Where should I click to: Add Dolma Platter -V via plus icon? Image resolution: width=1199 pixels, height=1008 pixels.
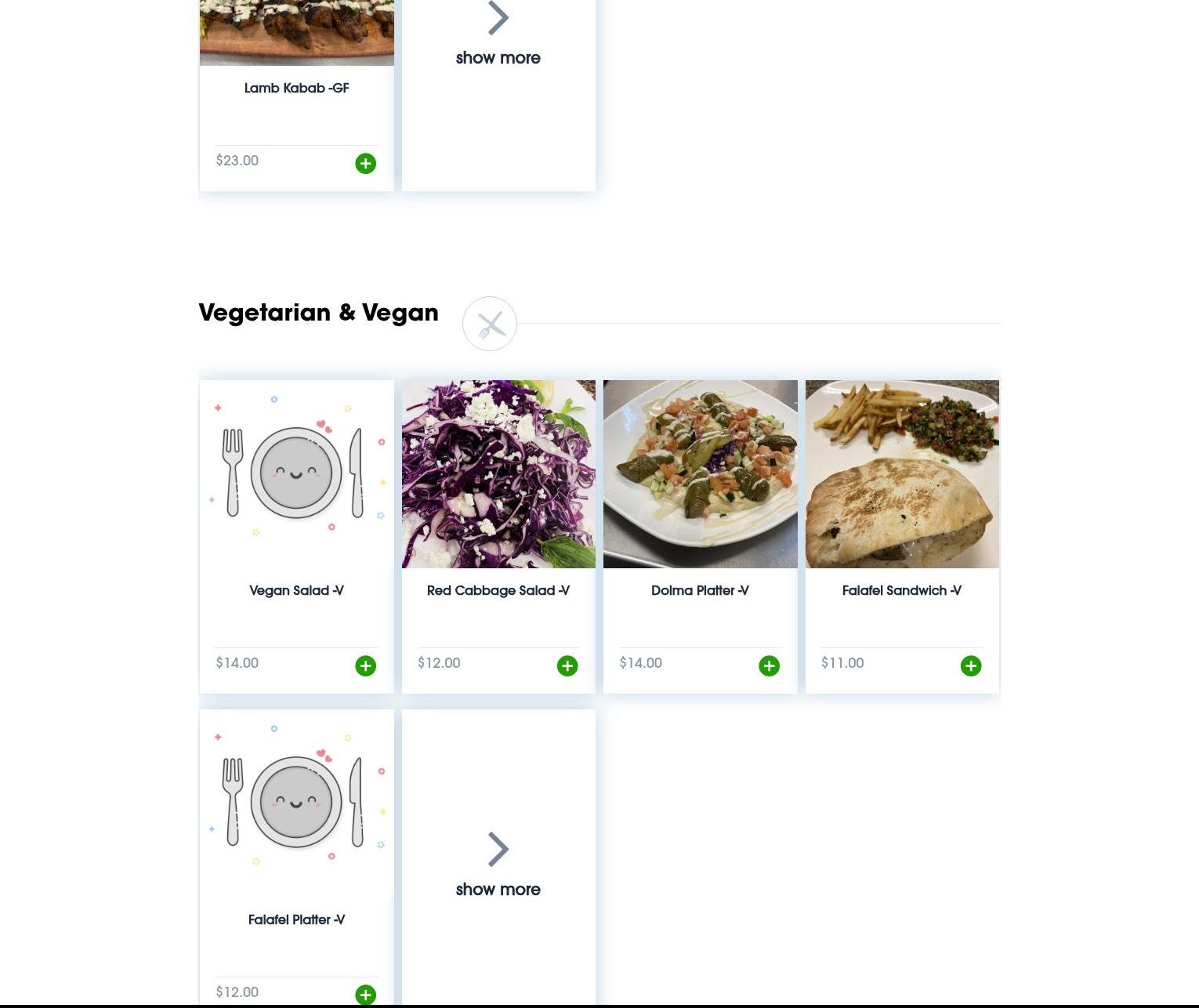pos(769,665)
